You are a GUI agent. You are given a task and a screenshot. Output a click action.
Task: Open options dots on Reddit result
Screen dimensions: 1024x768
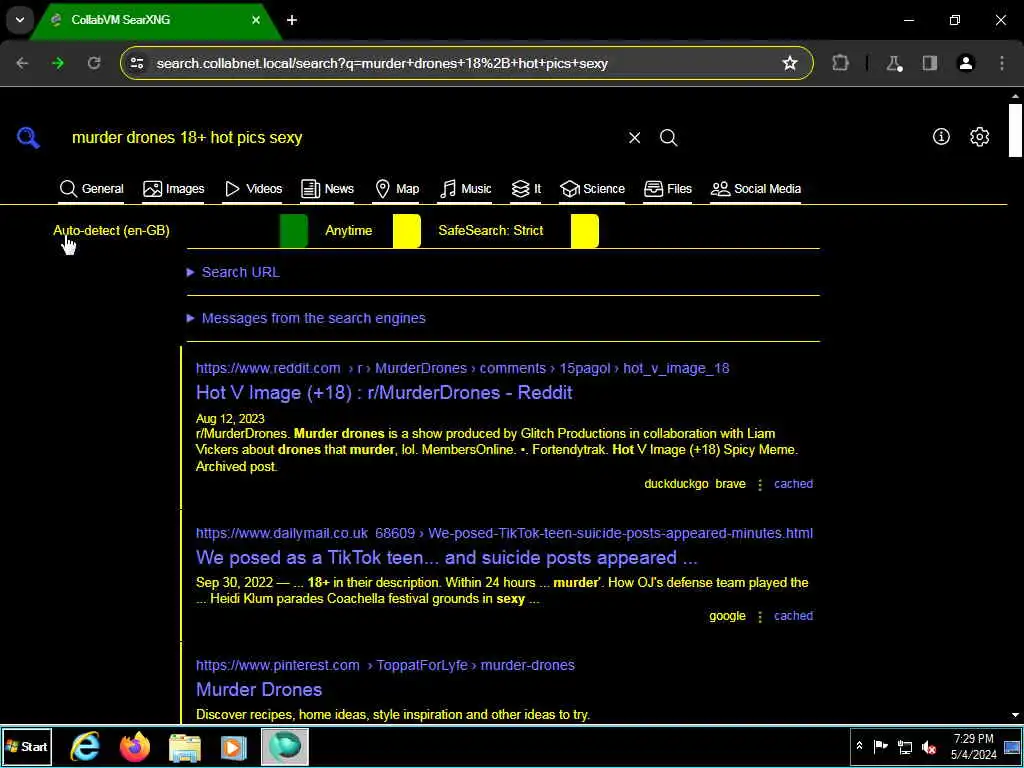[760, 485]
